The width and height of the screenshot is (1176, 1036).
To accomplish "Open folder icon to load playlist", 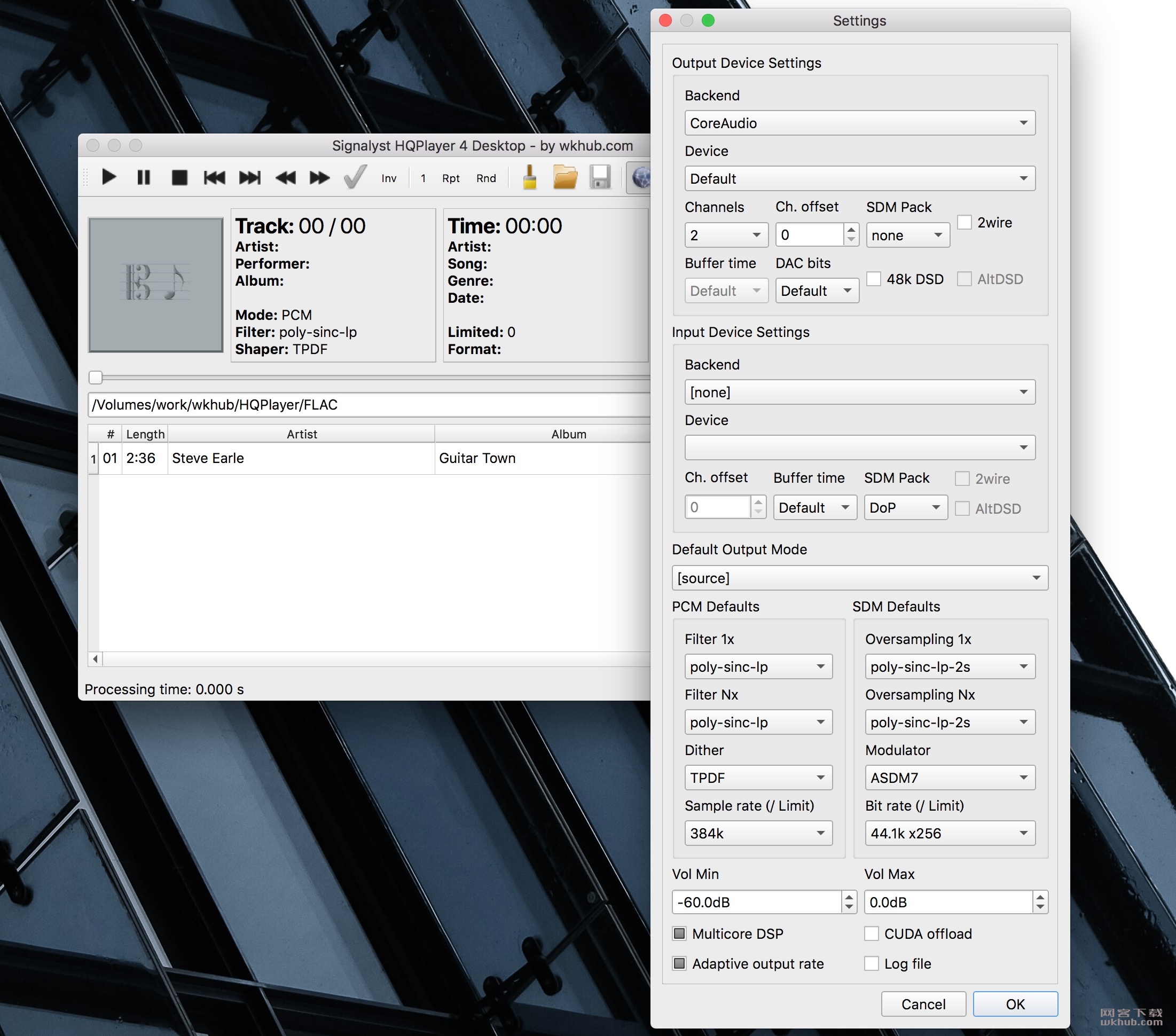I will 565,177.
